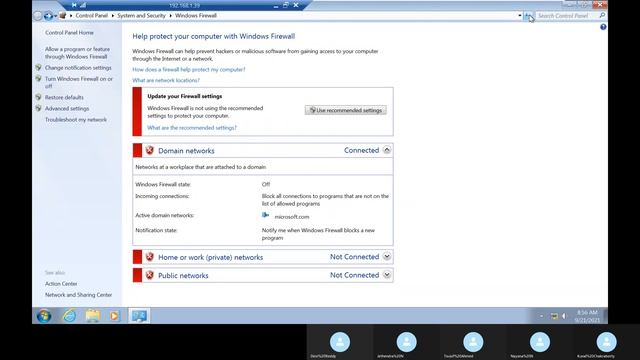This screenshot has height=360, width=640.
Task: Open the help question mark icon
Action: click(603, 27)
